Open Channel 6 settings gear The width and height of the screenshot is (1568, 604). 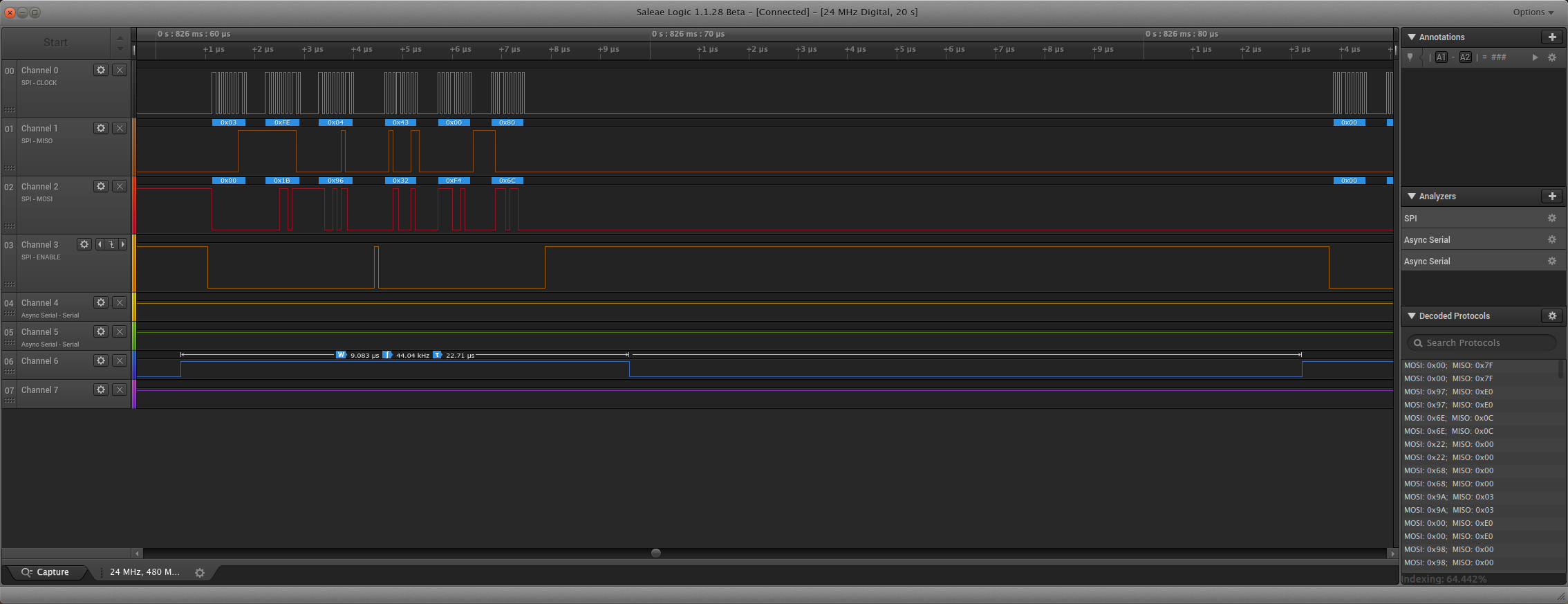tap(101, 360)
